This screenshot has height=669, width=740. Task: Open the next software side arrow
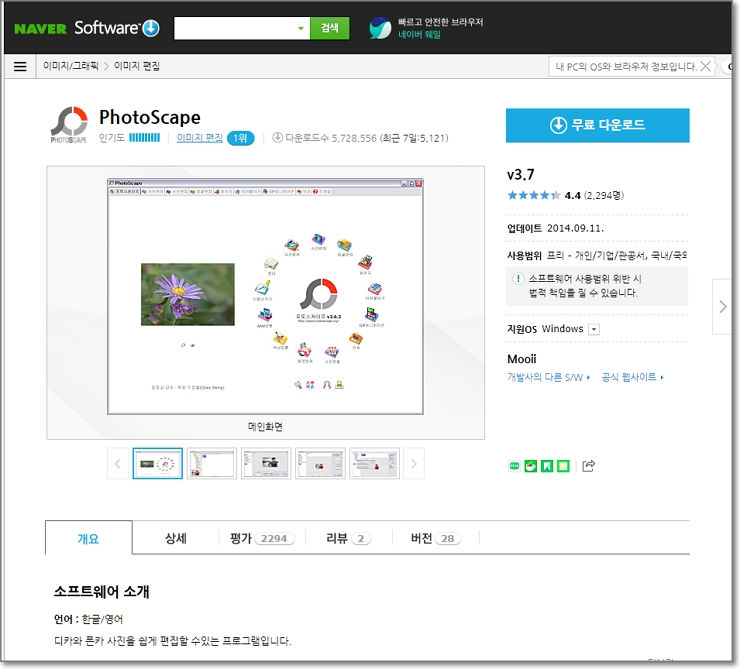click(x=723, y=307)
